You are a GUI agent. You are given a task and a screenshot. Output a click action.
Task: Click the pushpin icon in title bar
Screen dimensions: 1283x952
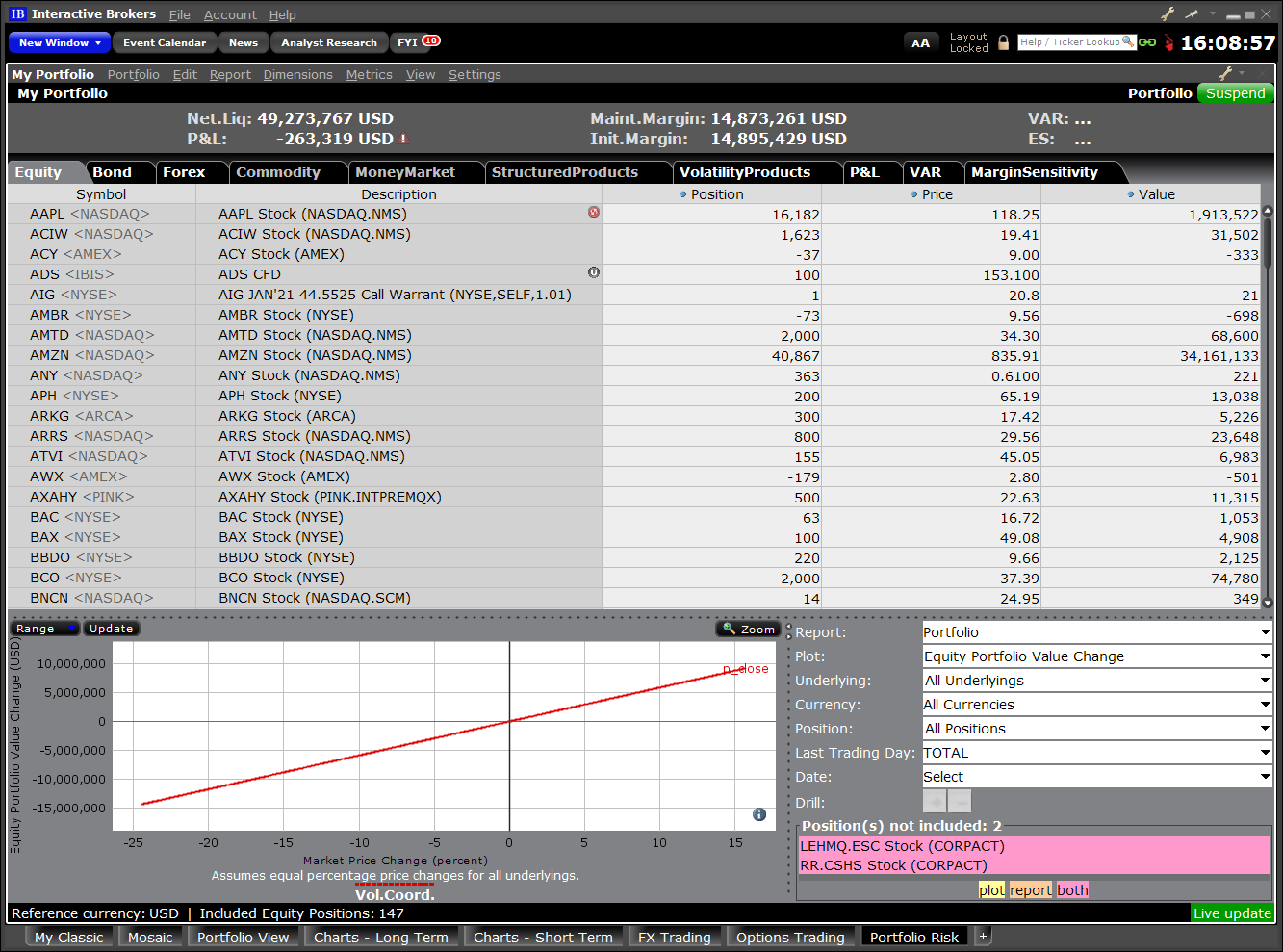[x=1191, y=13]
